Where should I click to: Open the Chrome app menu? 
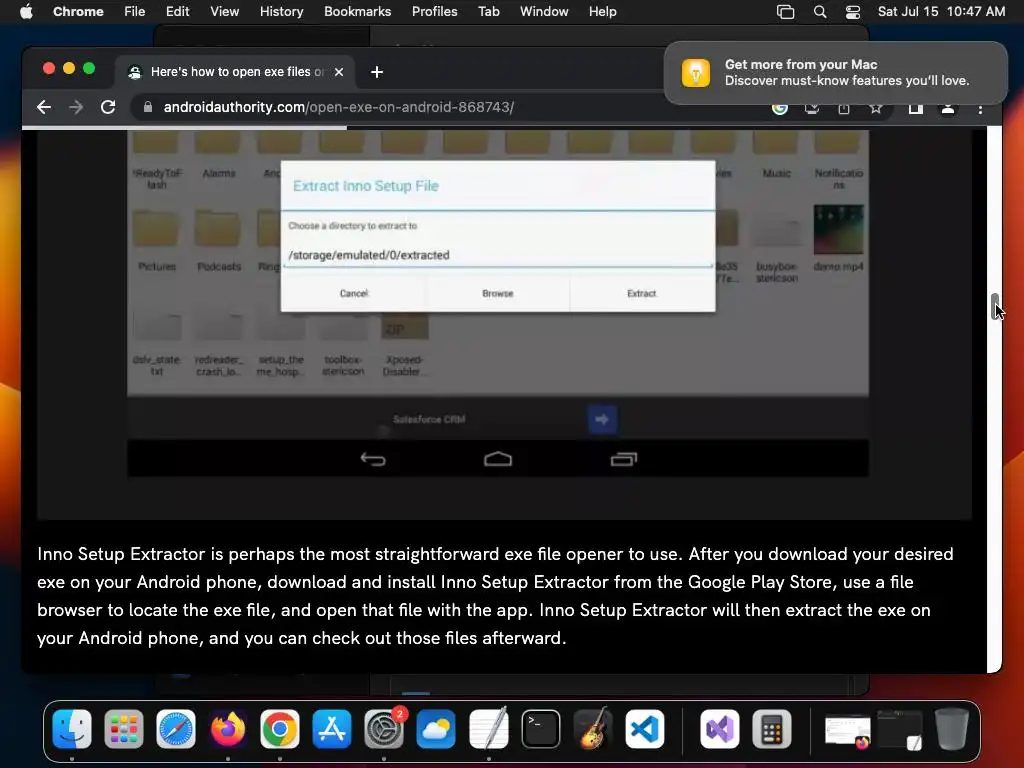point(78,12)
